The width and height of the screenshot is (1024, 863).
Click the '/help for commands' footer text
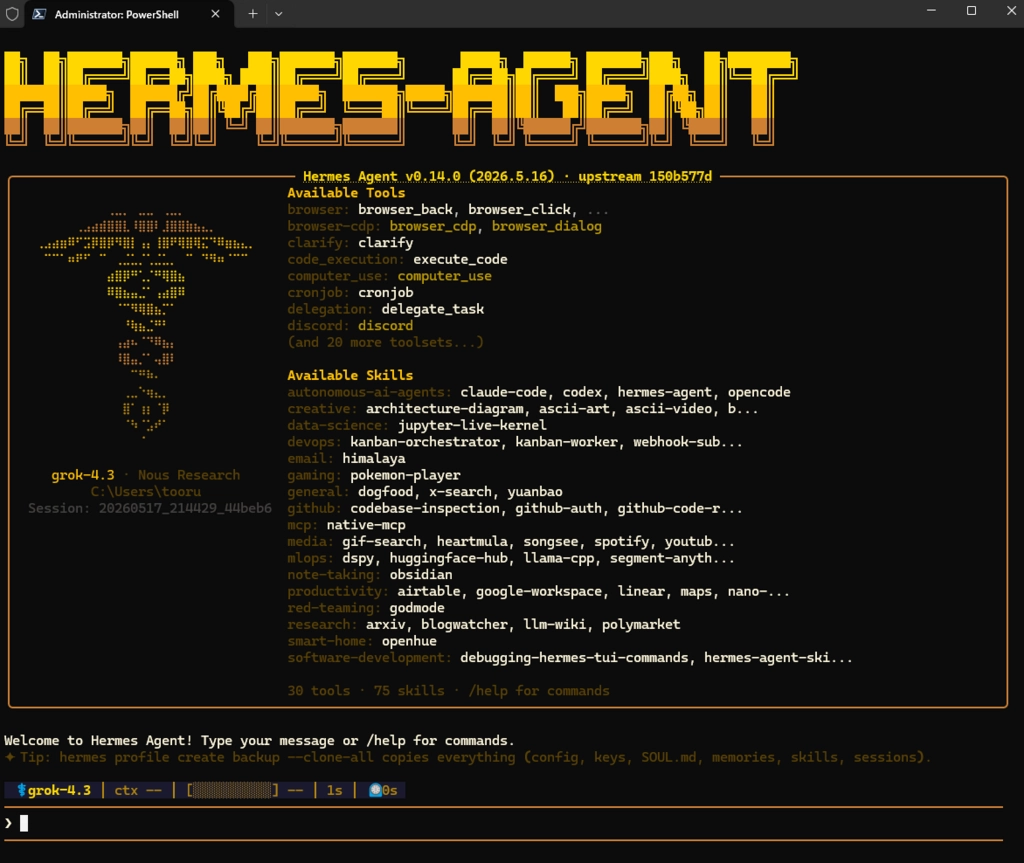[x=539, y=691]
